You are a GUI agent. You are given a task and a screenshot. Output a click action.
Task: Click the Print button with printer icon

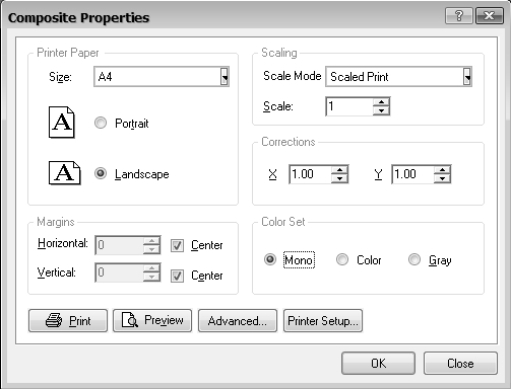click(x=68, y=321)
